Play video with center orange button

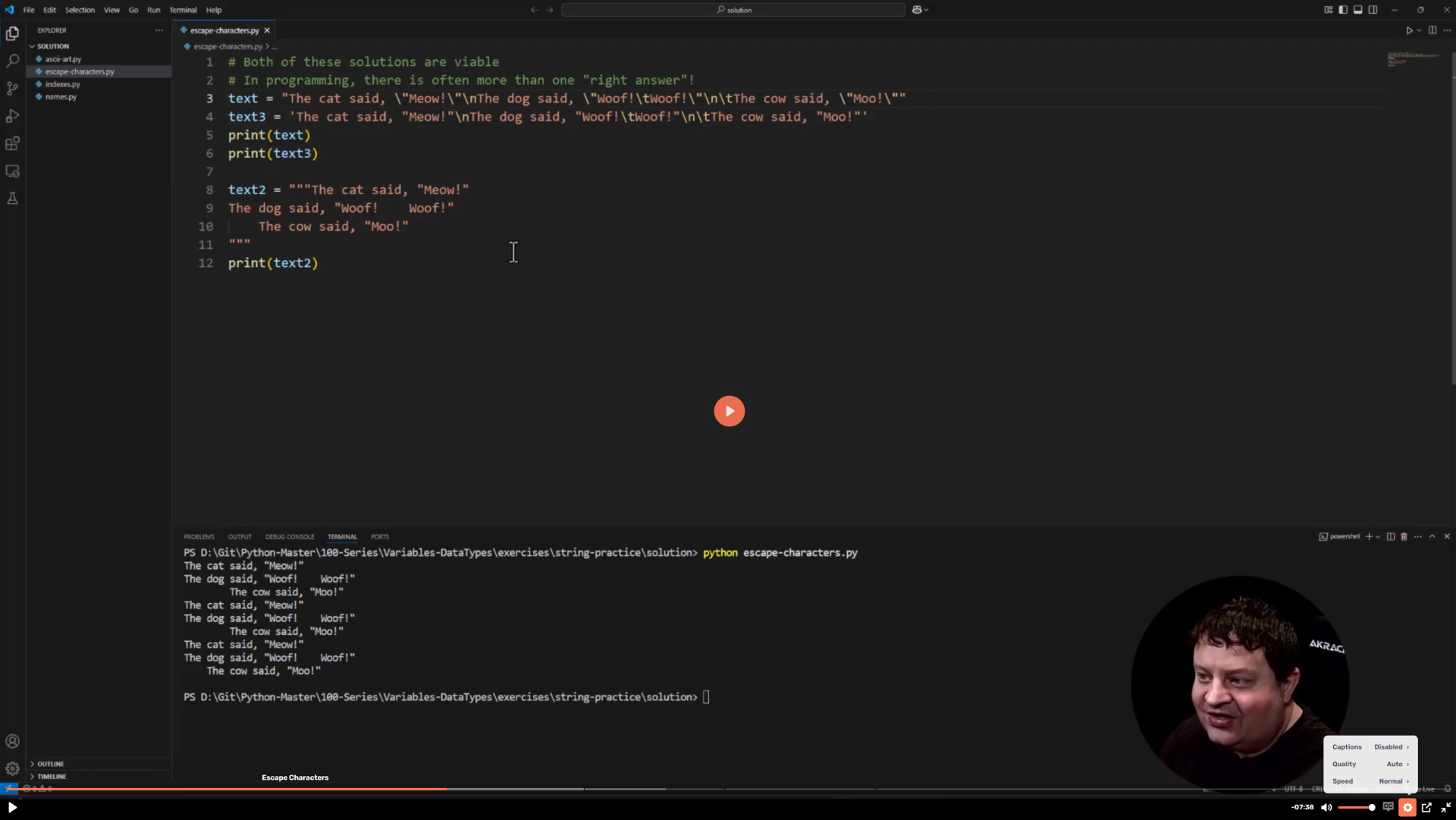[x=729, y=411]
